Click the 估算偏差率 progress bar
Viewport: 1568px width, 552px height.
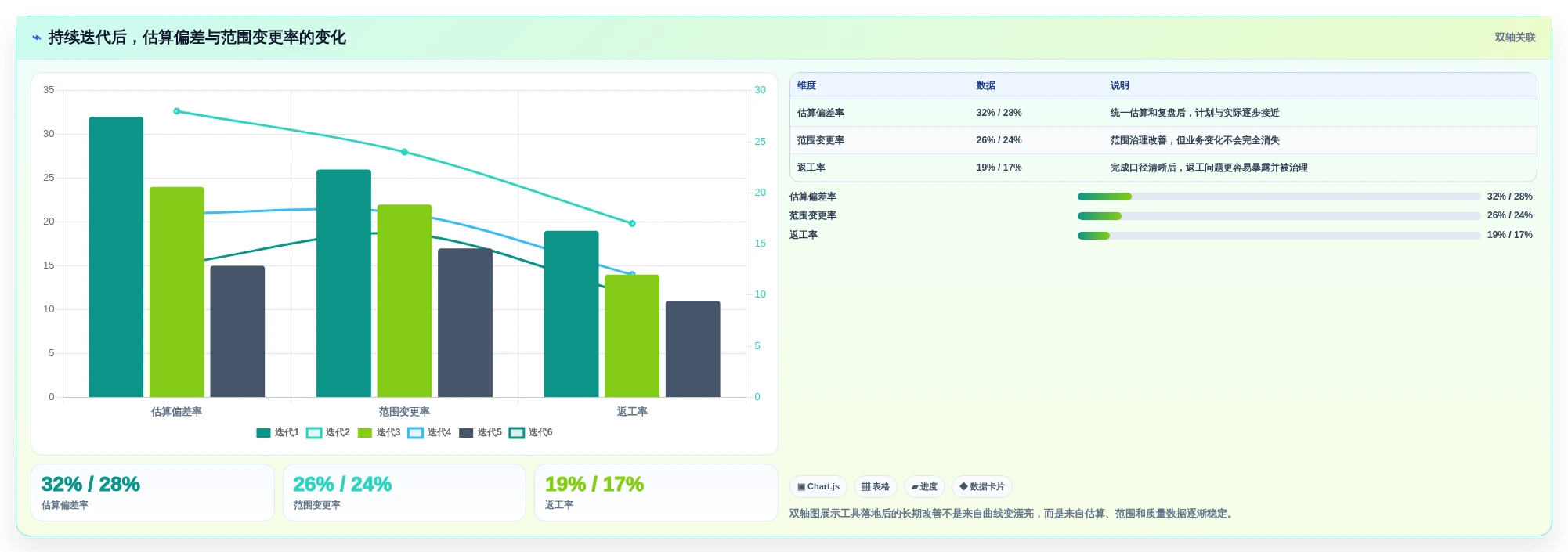(x=1279, y=197)
